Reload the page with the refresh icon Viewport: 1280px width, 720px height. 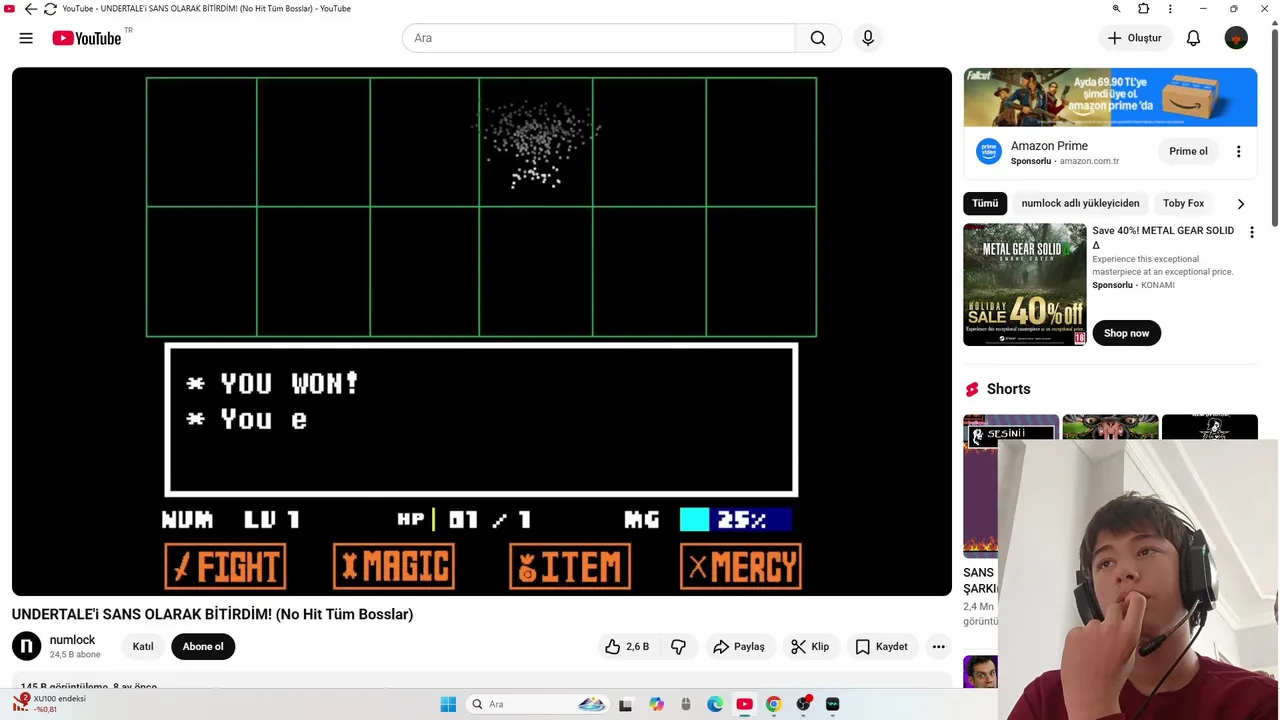(x=50, y=9)
